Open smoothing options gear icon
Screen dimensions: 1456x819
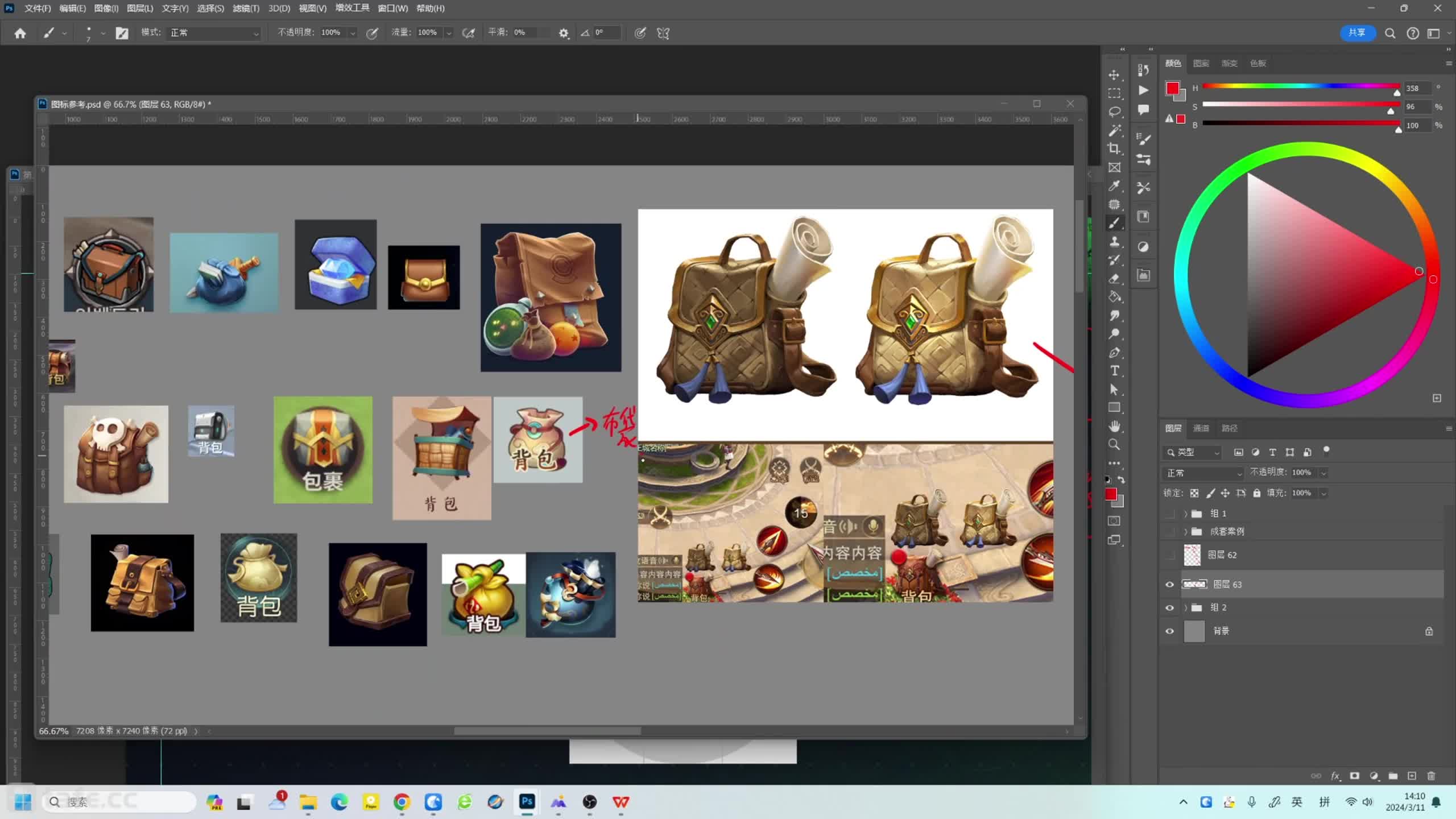click(x=563, y=33)
